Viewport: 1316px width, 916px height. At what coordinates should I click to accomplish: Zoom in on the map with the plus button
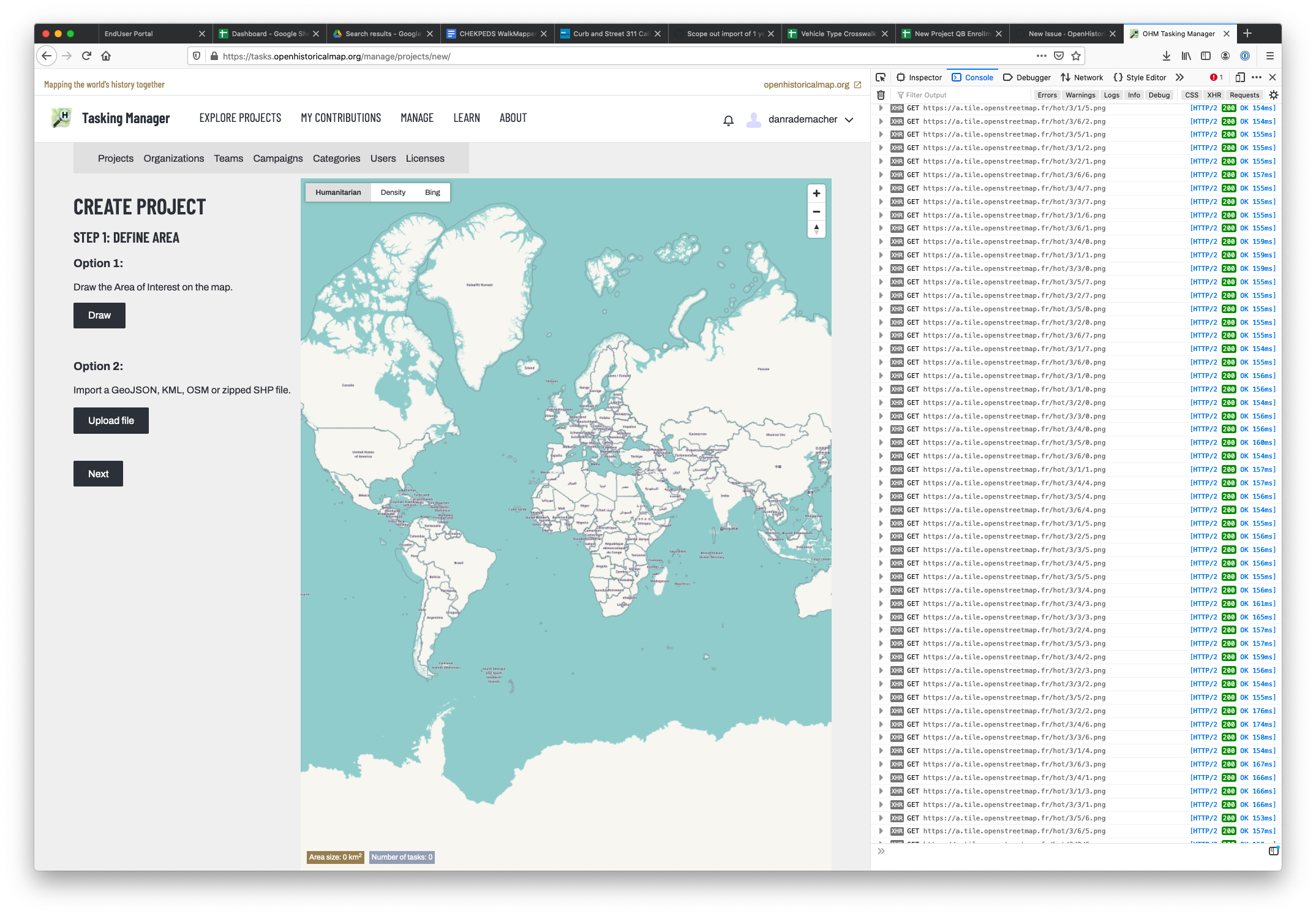tap(816, 193)
